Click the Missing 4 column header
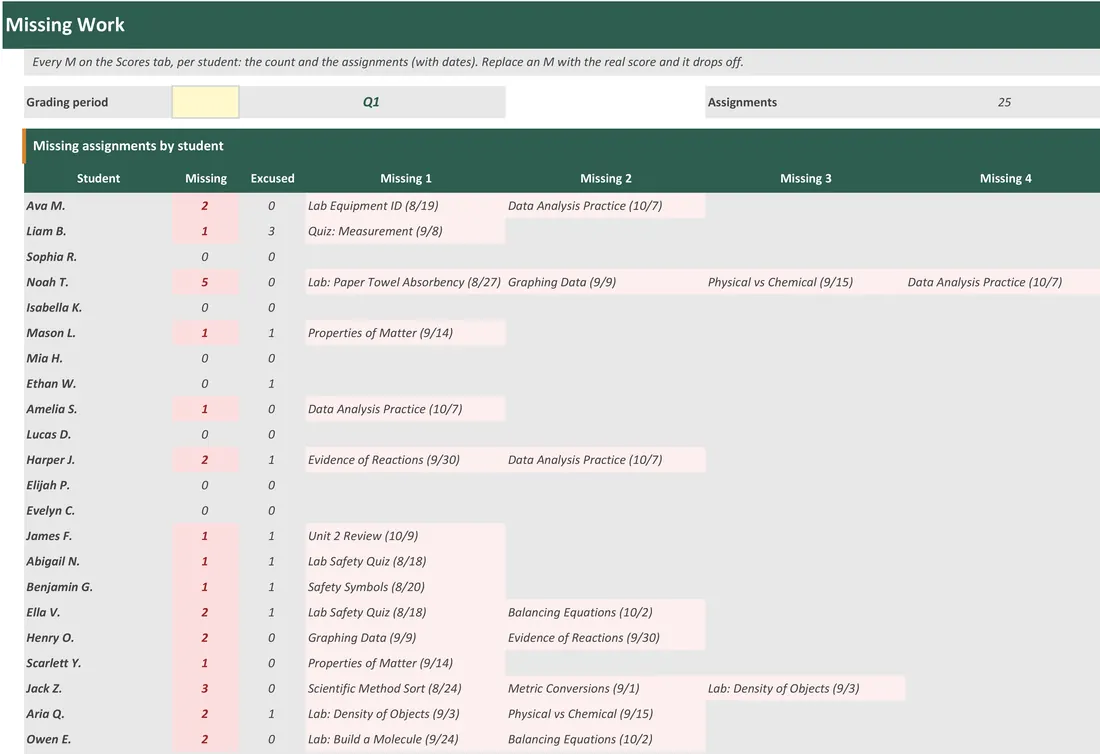The width and height of the screenshot is (1100, 754). click(1005, 178)
